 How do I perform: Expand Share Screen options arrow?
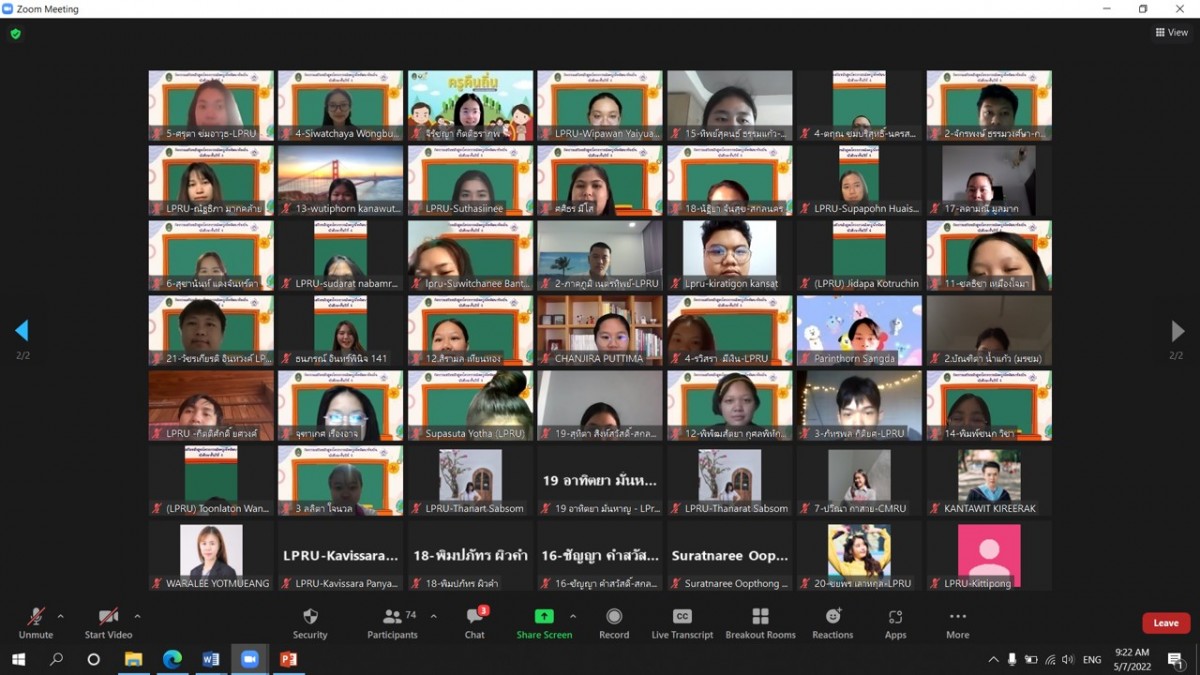pos(573,616)
